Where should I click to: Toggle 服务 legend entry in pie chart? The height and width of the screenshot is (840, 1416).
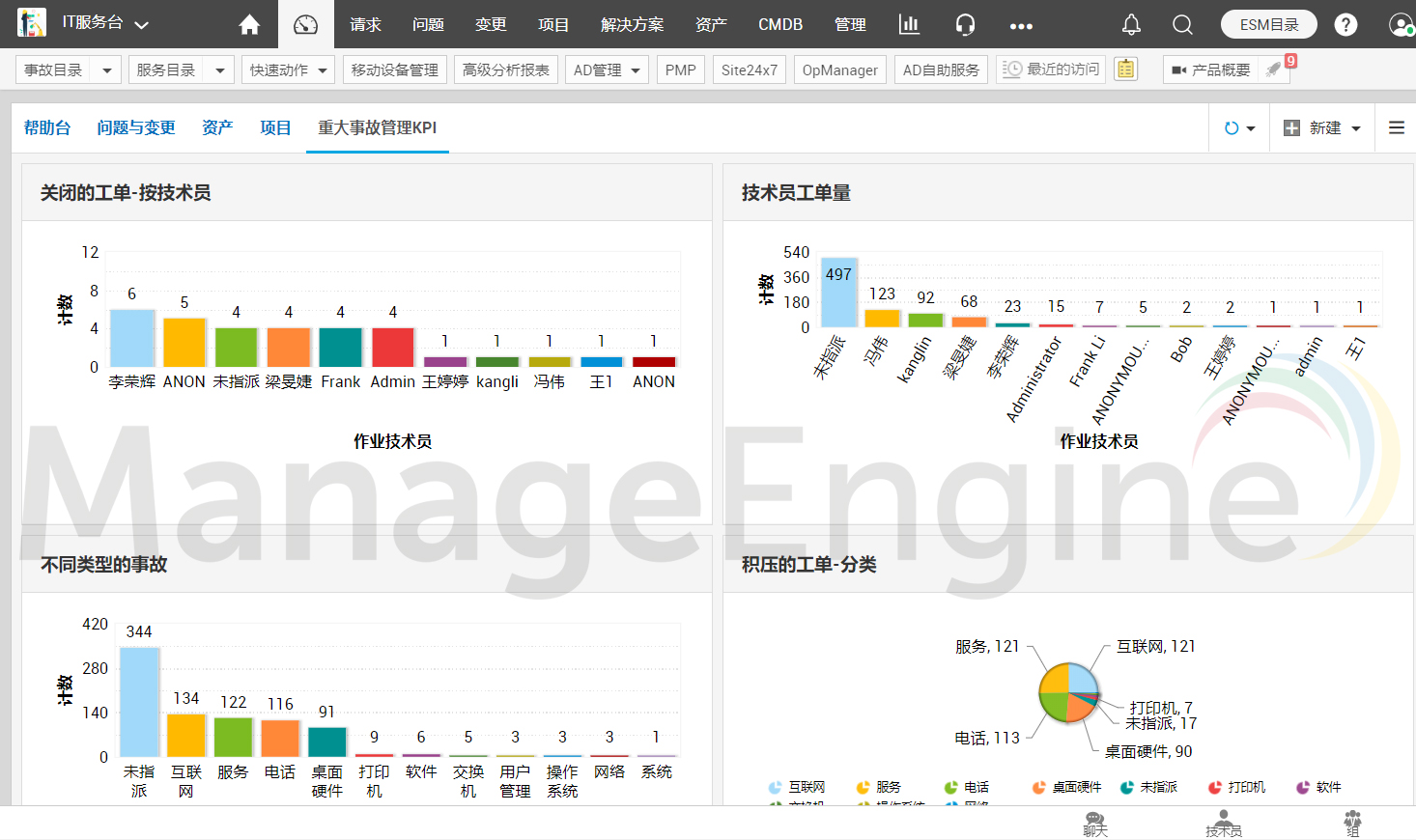pyautogui.click(x=879, y=787)
